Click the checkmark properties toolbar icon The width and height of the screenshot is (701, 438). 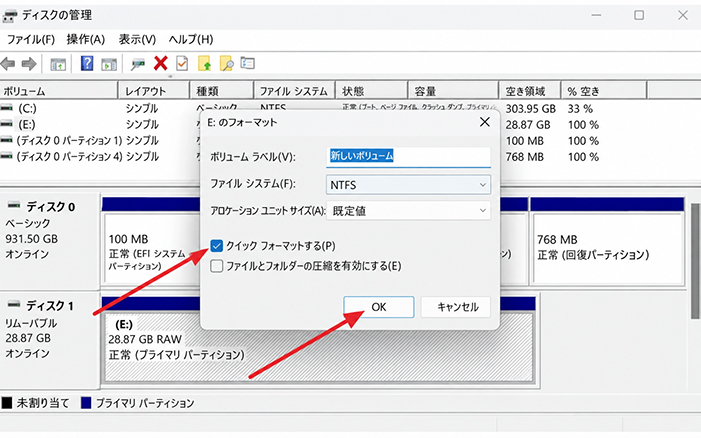[182, 63]
